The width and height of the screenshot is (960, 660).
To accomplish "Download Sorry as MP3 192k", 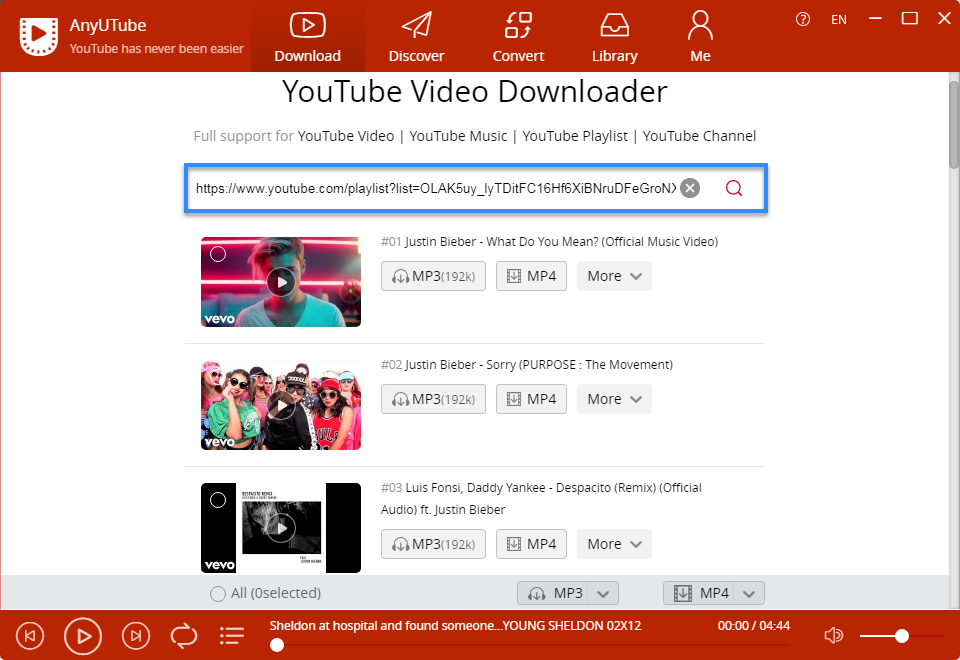I will point(433,399).
